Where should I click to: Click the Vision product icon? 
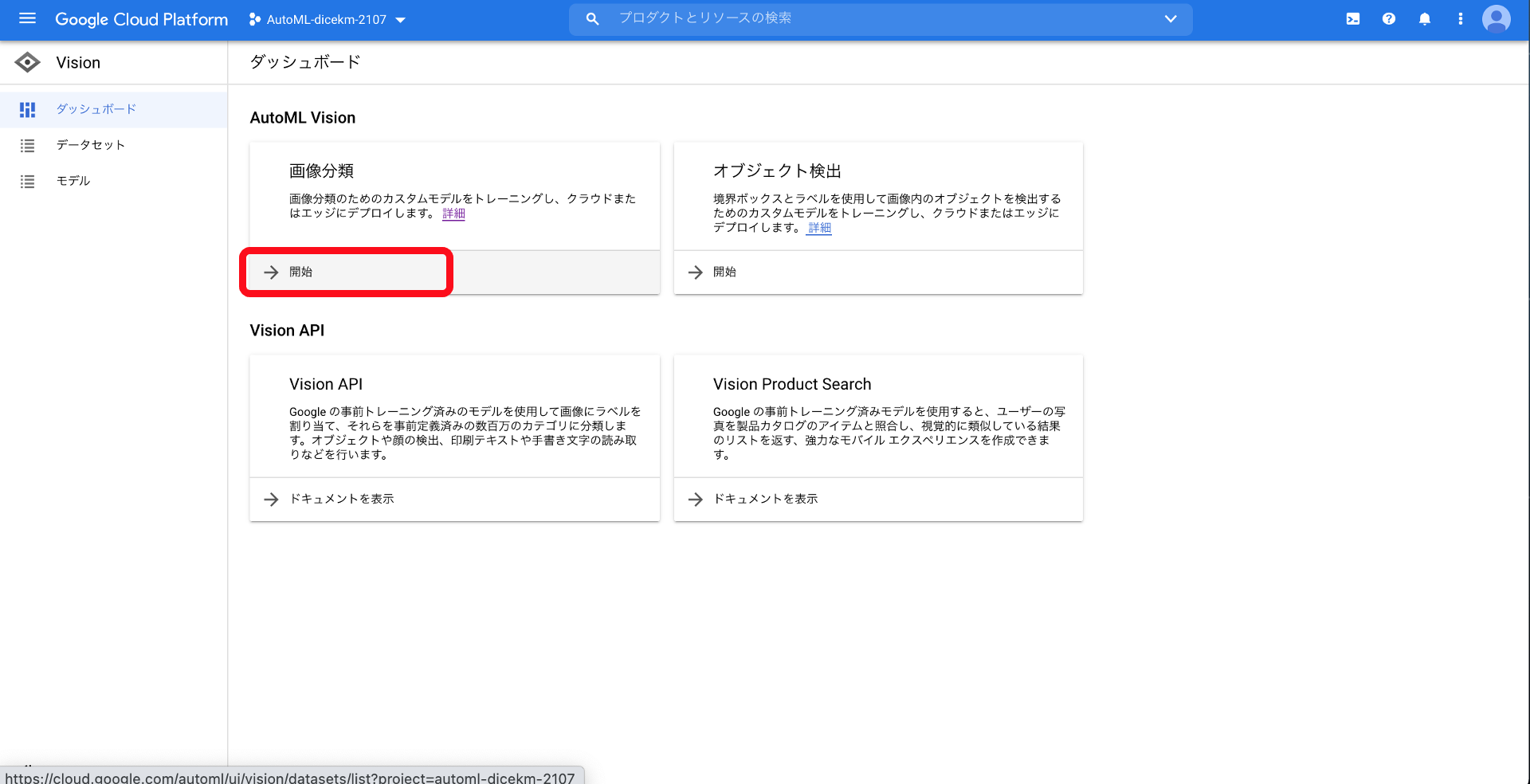27,62
